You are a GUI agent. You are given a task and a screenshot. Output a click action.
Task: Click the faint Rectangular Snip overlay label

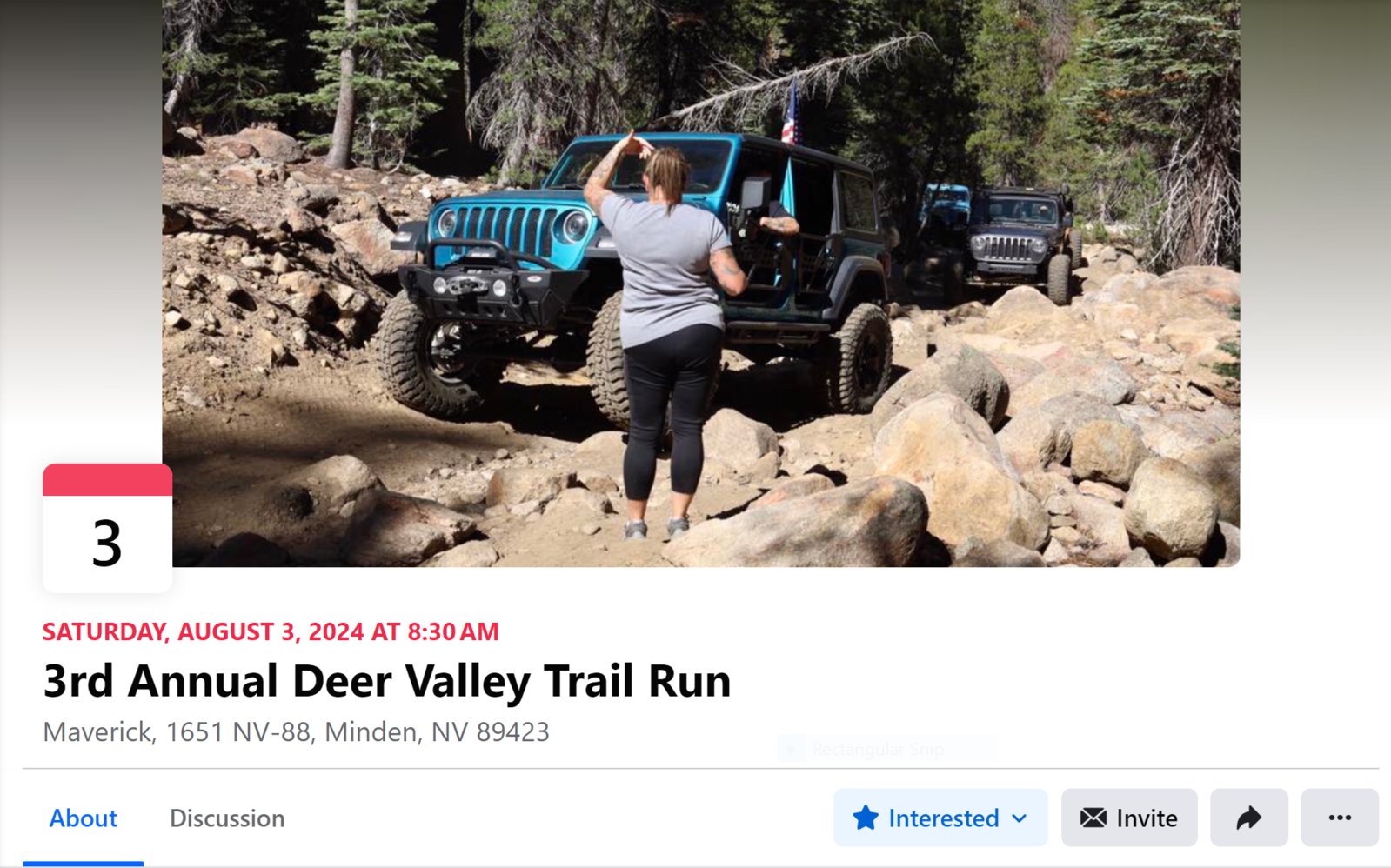pyautogui.click(x=878, y=749)
